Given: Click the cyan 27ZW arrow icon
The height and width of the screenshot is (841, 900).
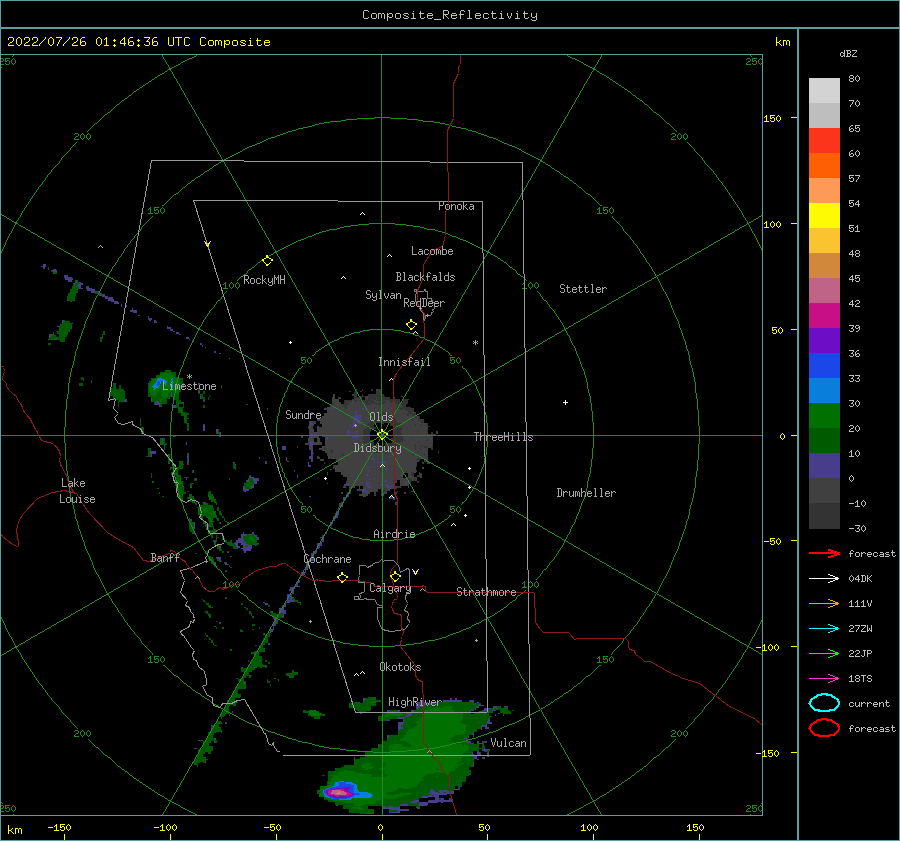Looking at the screenshot, I should click(x=824, y=629).
